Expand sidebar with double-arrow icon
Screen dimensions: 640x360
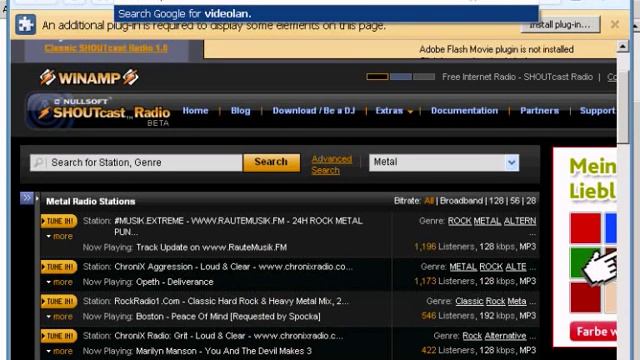27,198
